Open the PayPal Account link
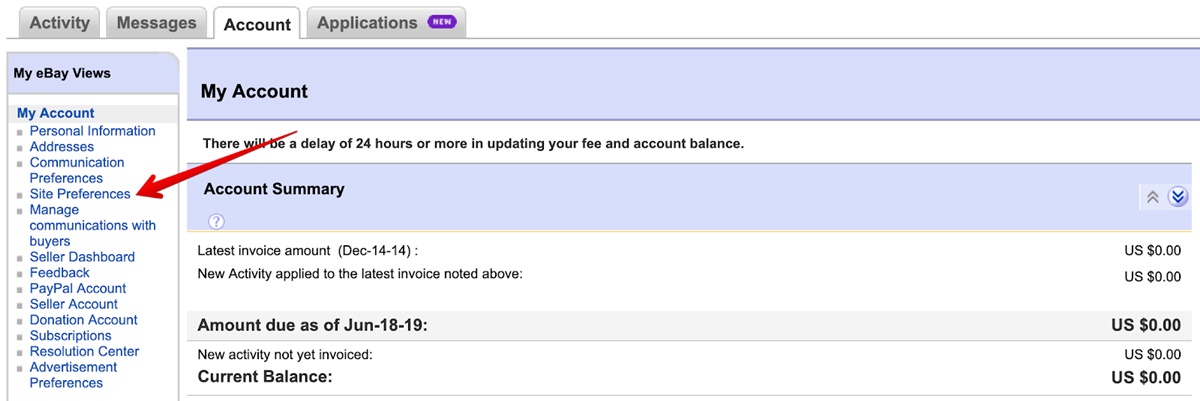Screen dimensions: 1200x401 [78, 288]
